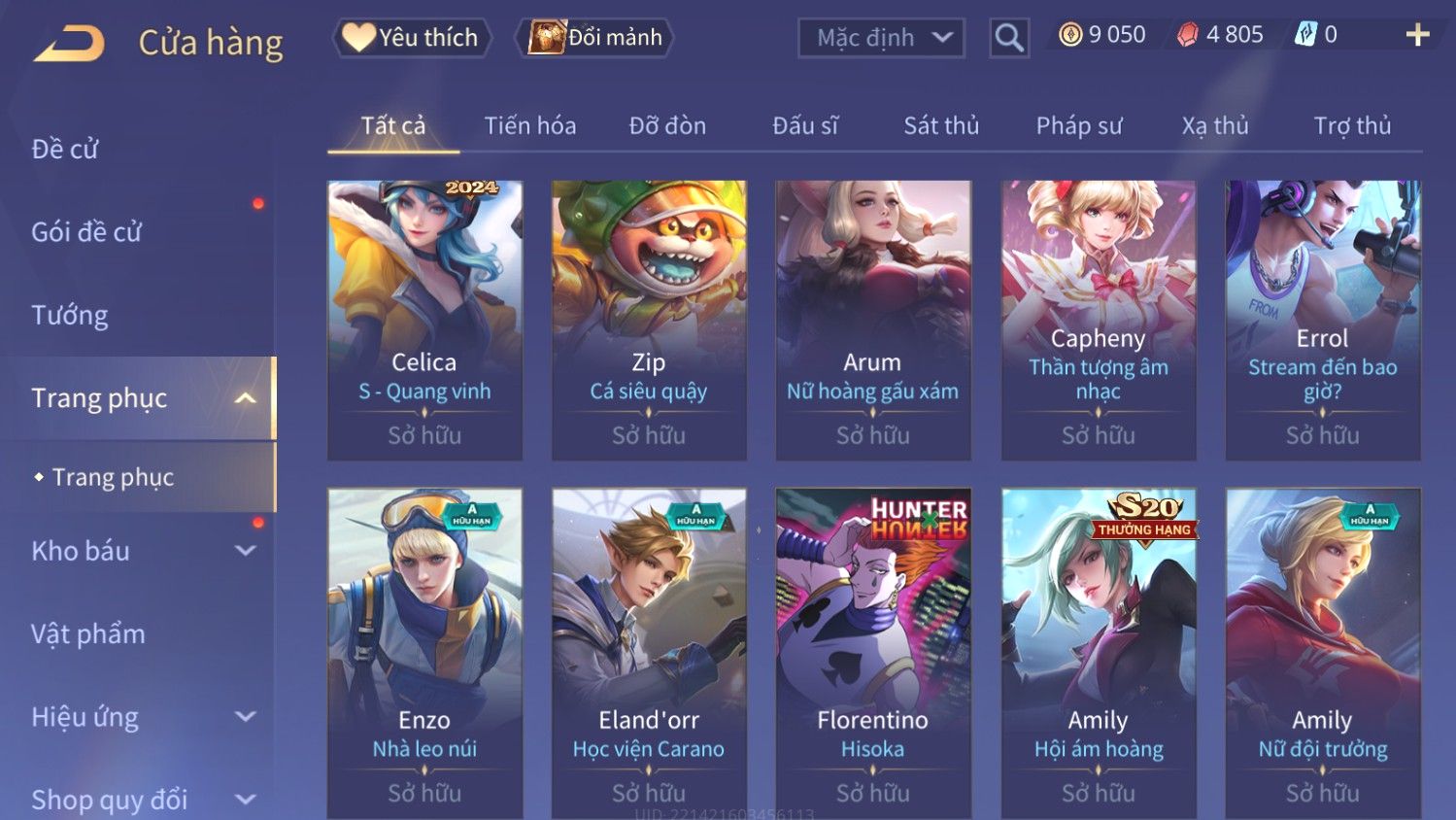Open Tướng in the left sidebar
Screen dimensions: 1456x820
click(x=70, y=315)
